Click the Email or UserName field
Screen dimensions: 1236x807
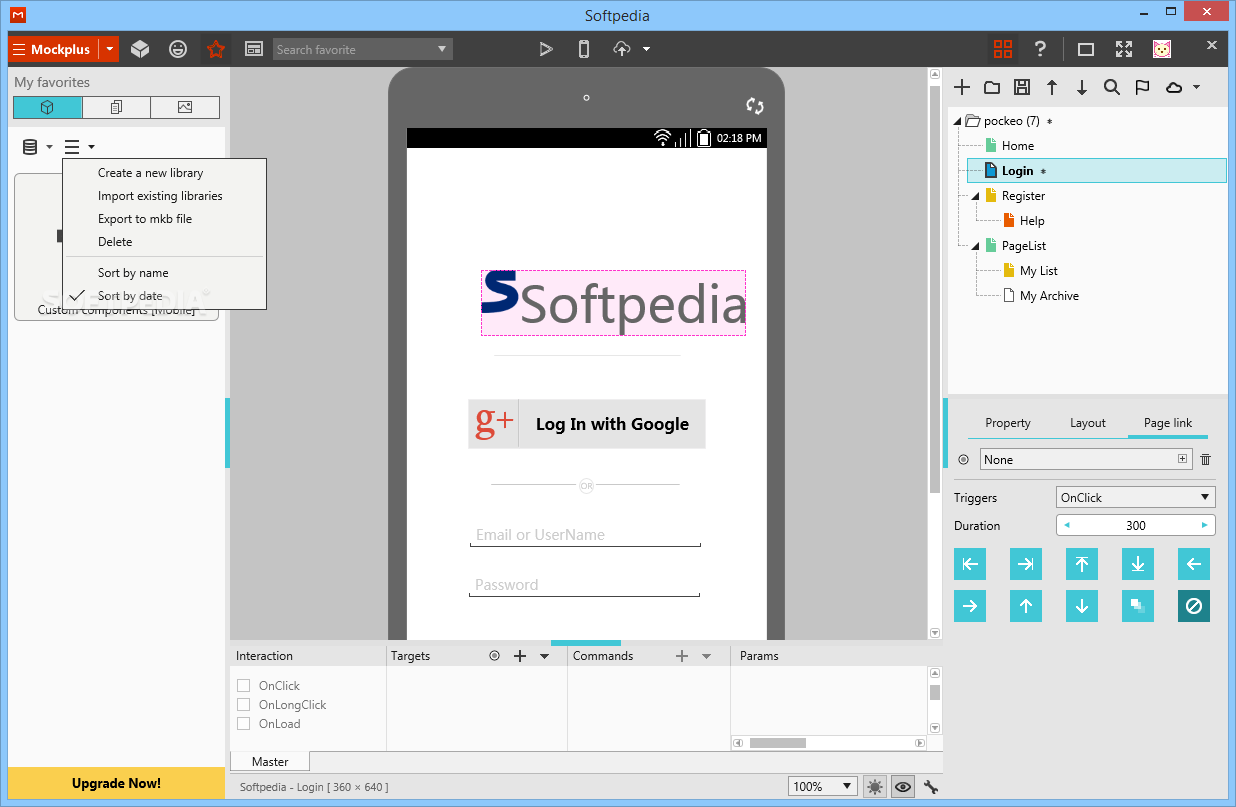pos(585,535)
